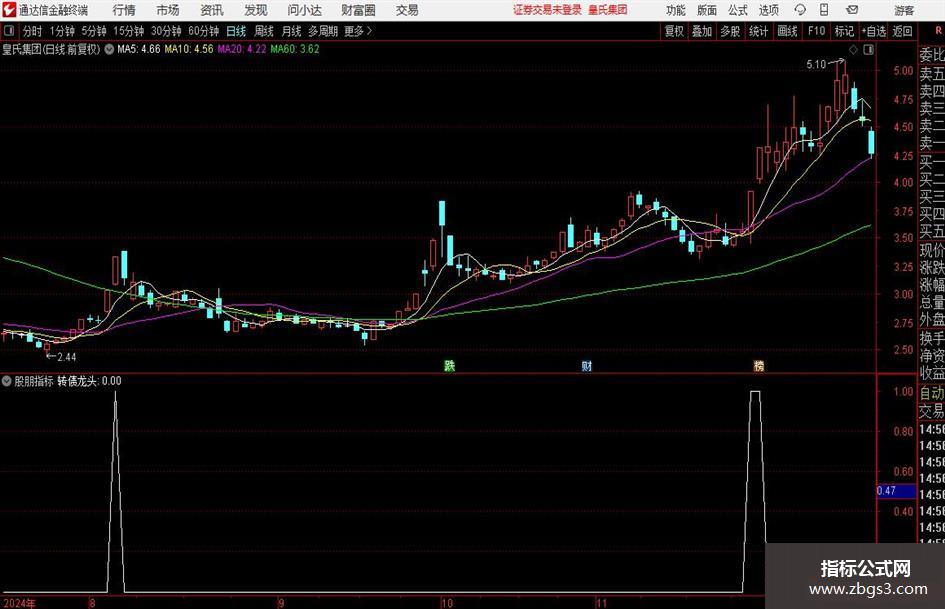Viewport: 945px width, 609px height.
Task: Click the 自动 label in right panel
Action: click(932, 393)
